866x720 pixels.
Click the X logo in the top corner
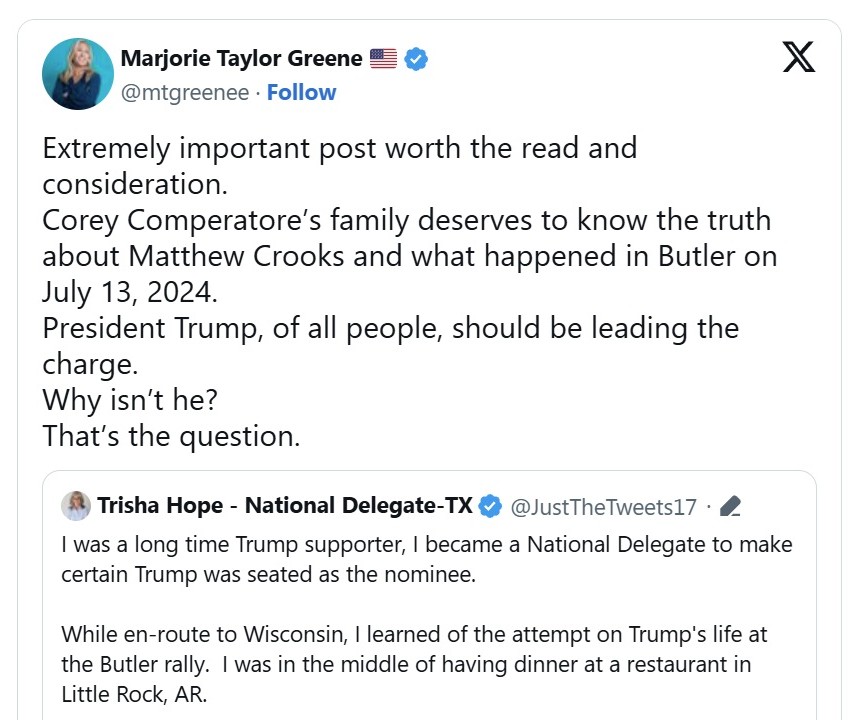pos(798,57)
